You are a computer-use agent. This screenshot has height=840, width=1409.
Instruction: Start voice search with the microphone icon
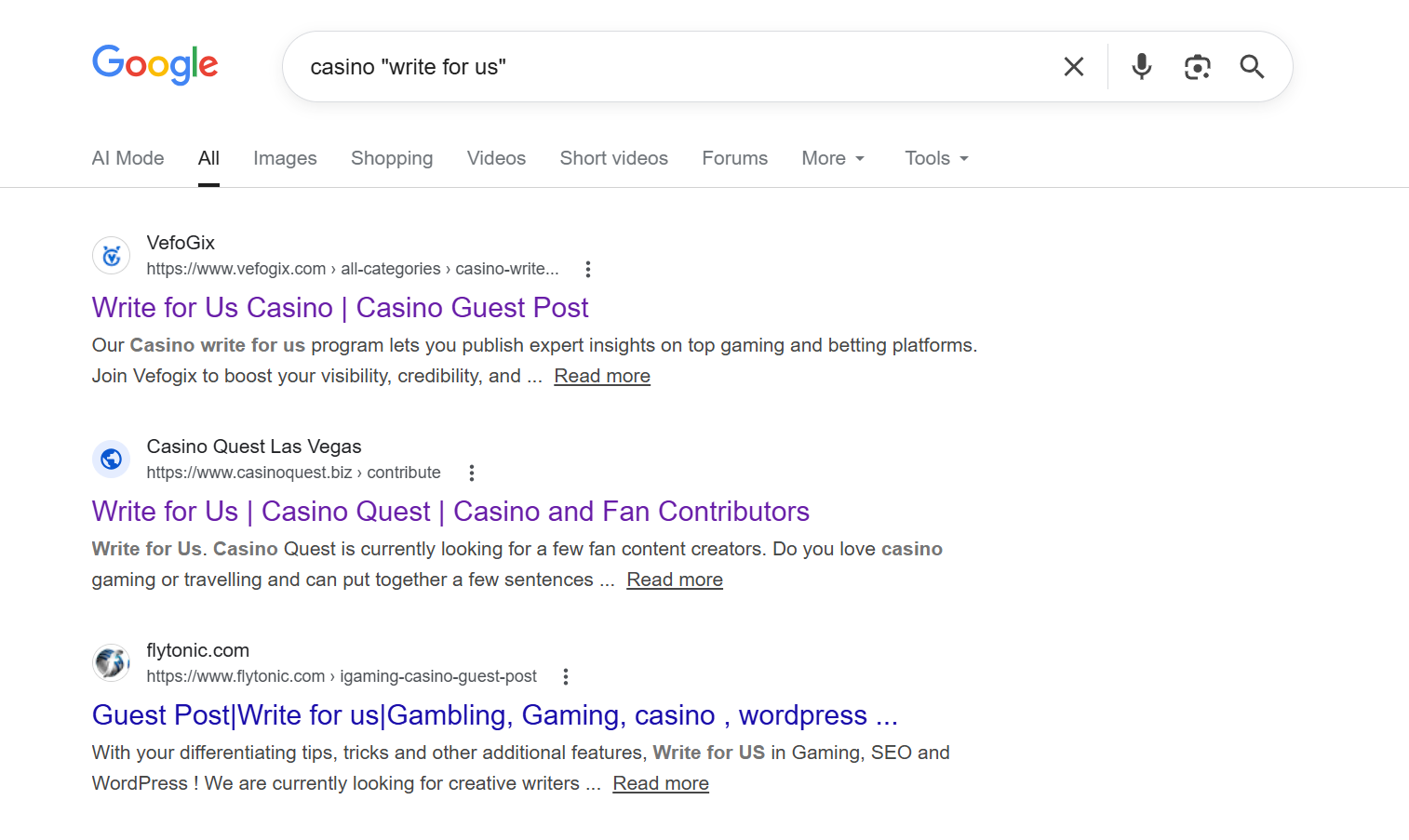tap(1141, 66)
